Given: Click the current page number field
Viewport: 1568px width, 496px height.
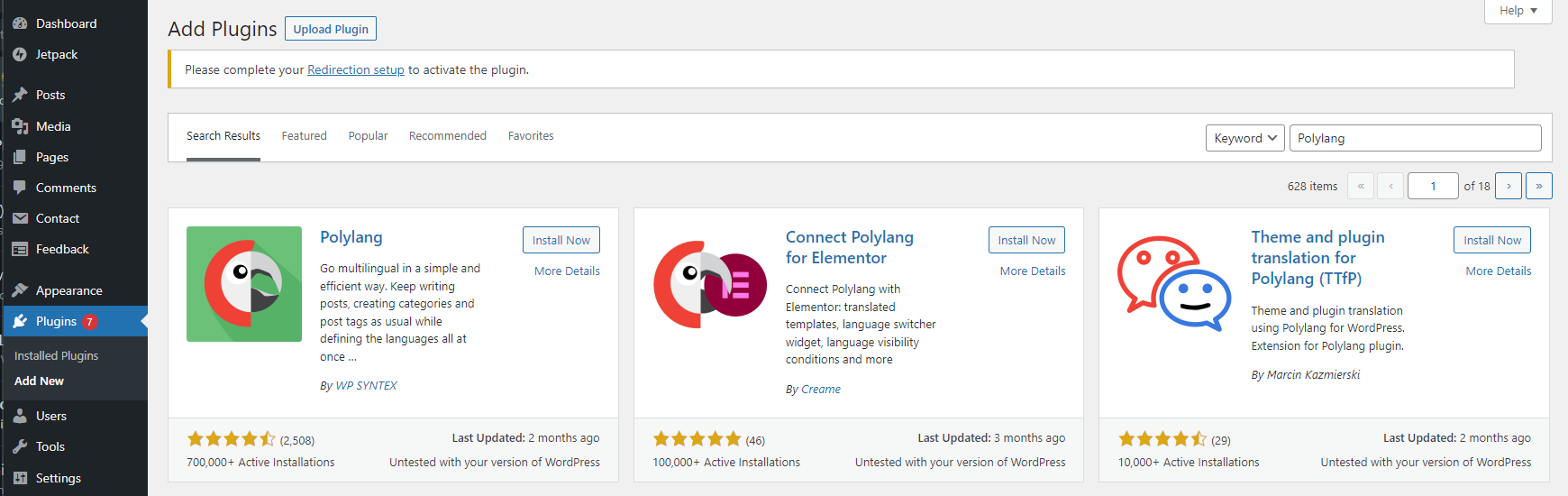Looking at the screenshot, I should click(1433, 186).
